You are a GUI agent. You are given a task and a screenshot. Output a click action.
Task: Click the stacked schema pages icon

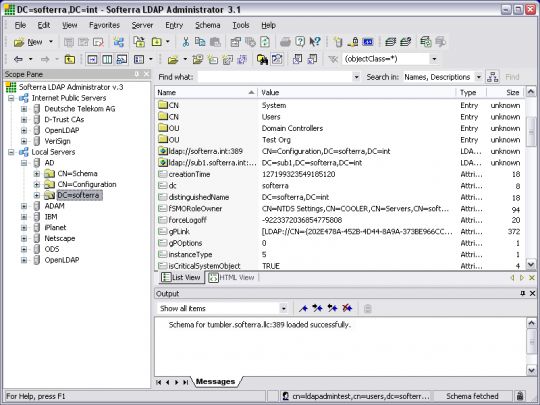[390, 42]
